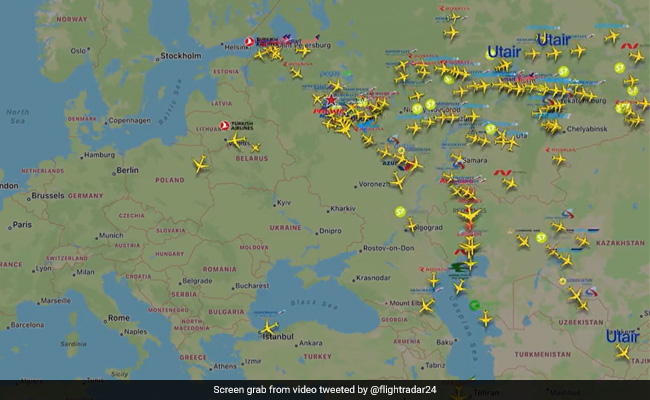Click the plane just east of Voronezh
The width and height of the screenshot is (650, 400).
[398, 181]
